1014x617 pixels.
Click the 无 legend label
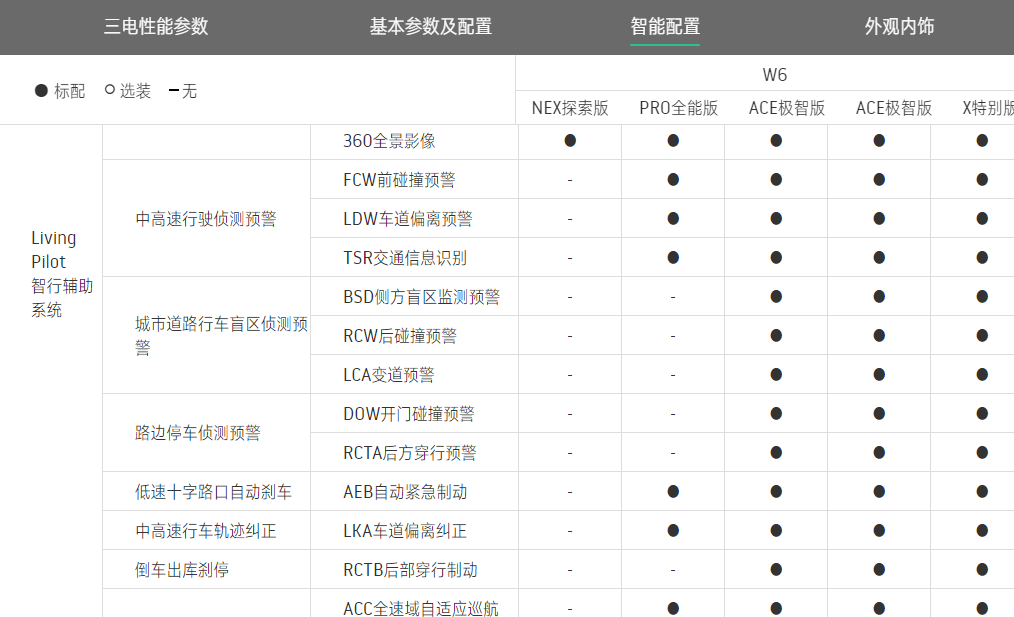click(189, 91)
